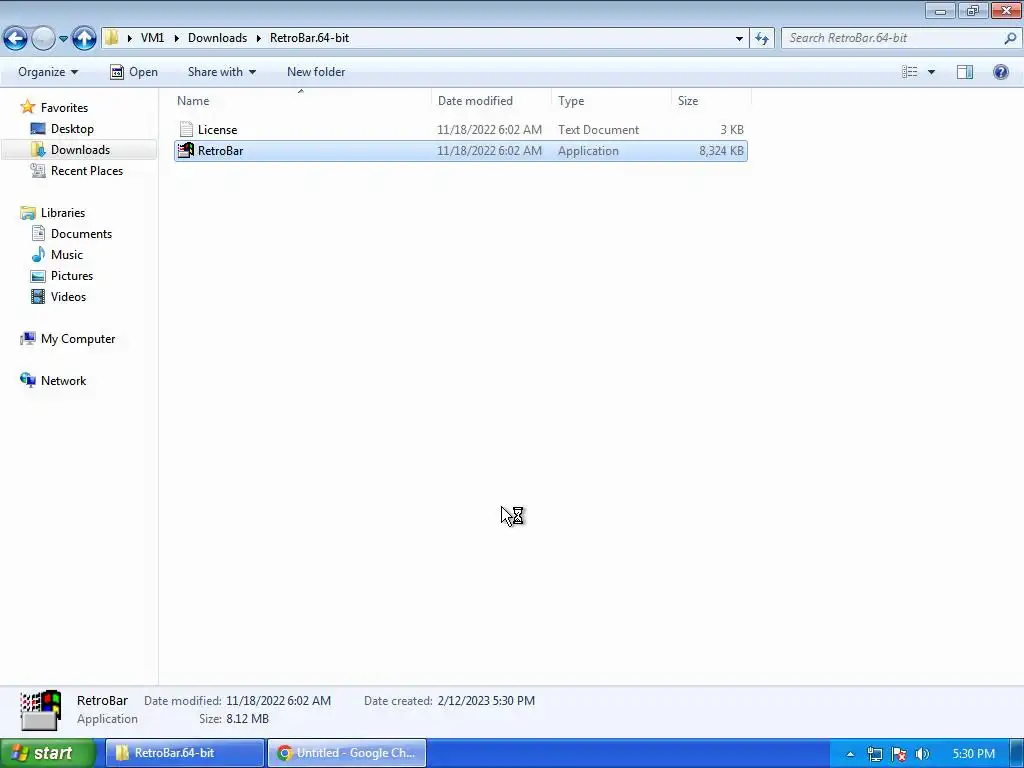The width and height of the screenshot is (1024, 768).
Task: Open Network in navigation pane
Action: pos(63,381)
